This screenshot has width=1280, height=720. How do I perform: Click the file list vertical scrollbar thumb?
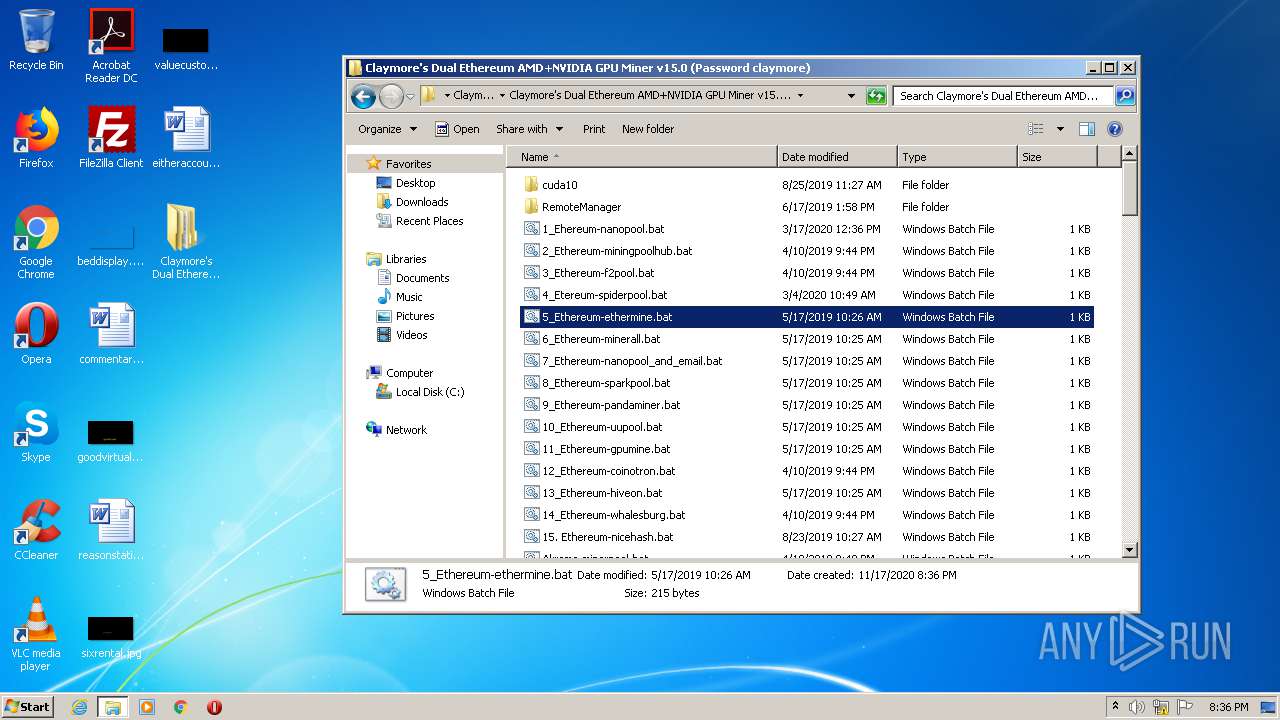pyautogui.click(x=1130, y=188)
